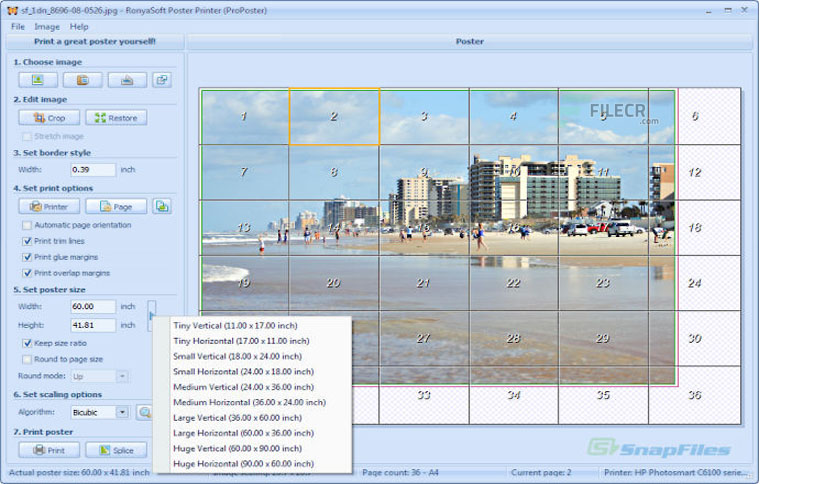Pick Large Horizontal (60.00 x 36.00 inch)
Viewport: 836px width, 484px height.
252,433
